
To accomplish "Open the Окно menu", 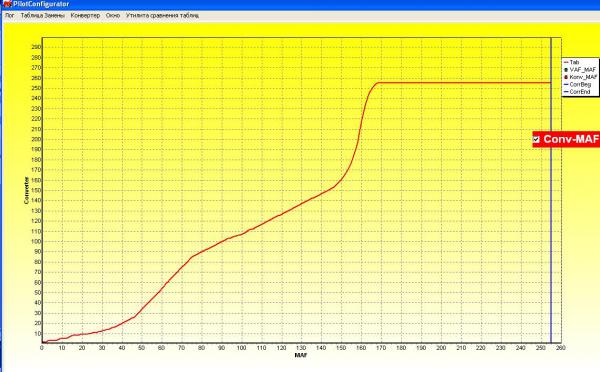I will point(113,16).
